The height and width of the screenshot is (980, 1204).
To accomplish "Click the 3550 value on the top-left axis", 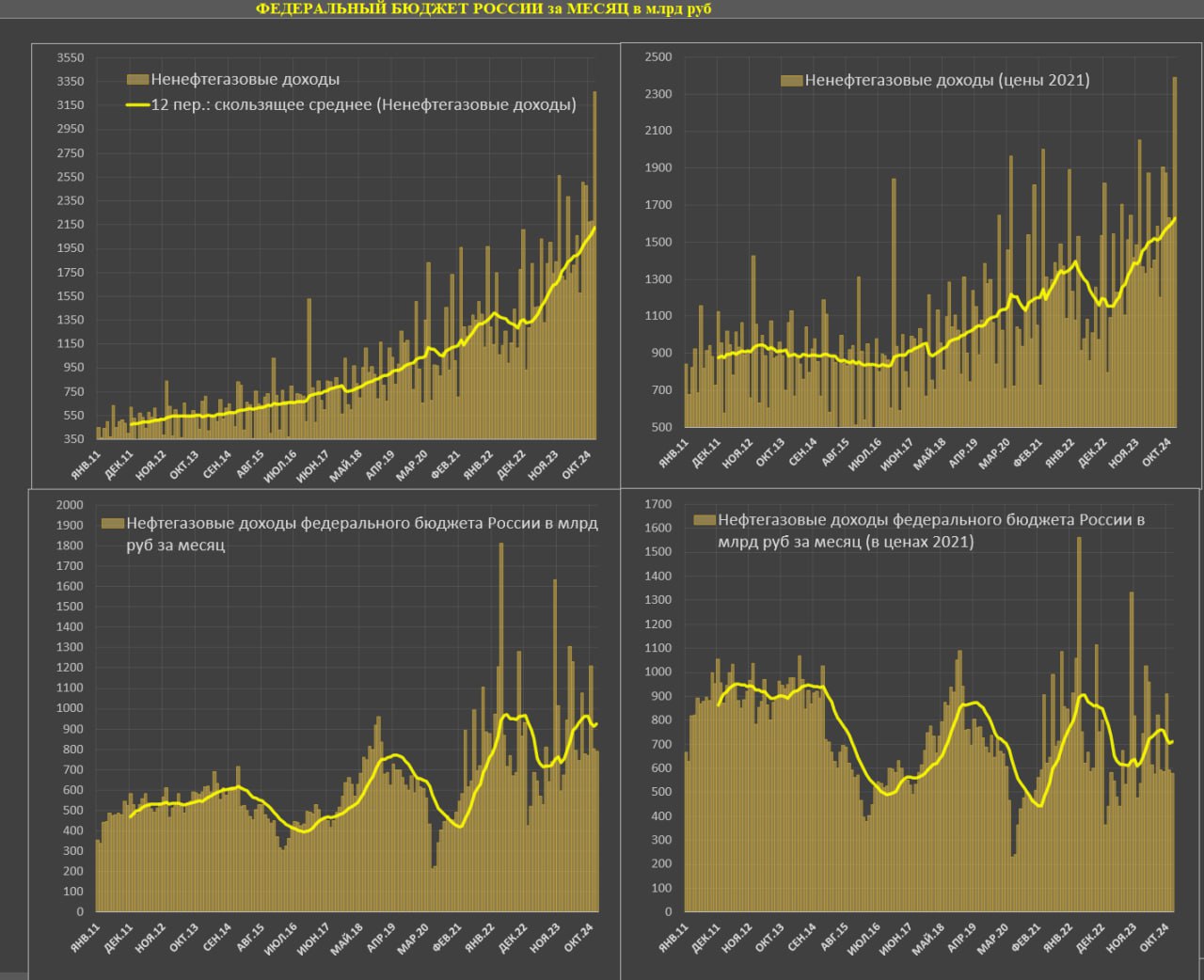I will [x=71, y=58].
